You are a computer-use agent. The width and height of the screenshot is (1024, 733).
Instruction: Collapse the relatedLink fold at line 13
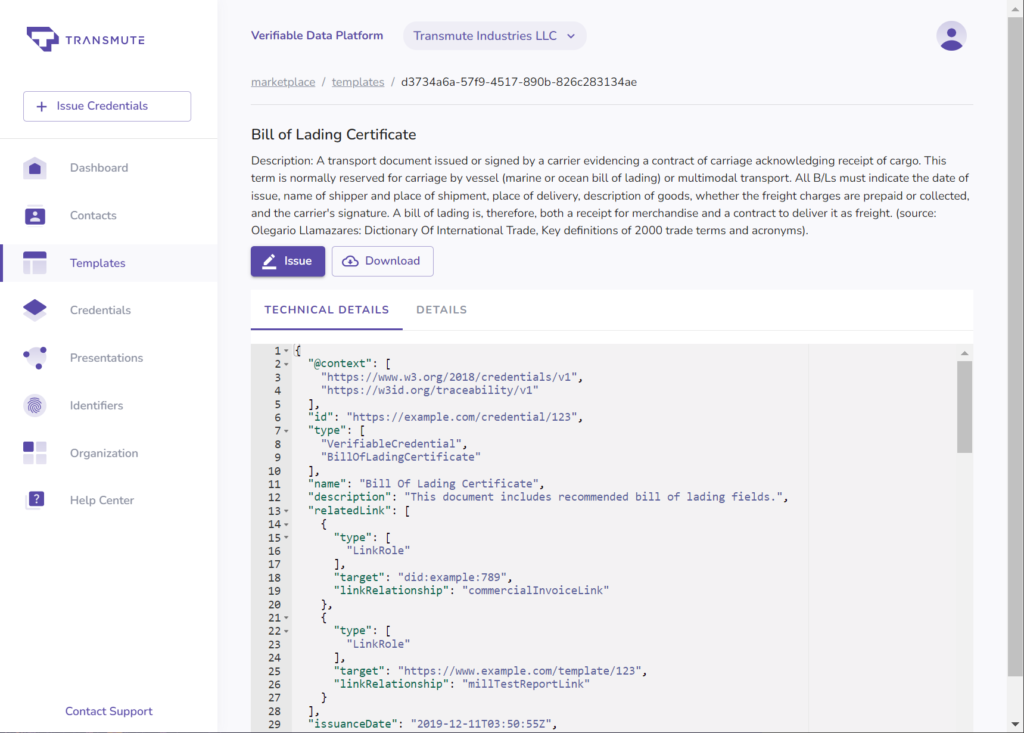click(286, 511)
